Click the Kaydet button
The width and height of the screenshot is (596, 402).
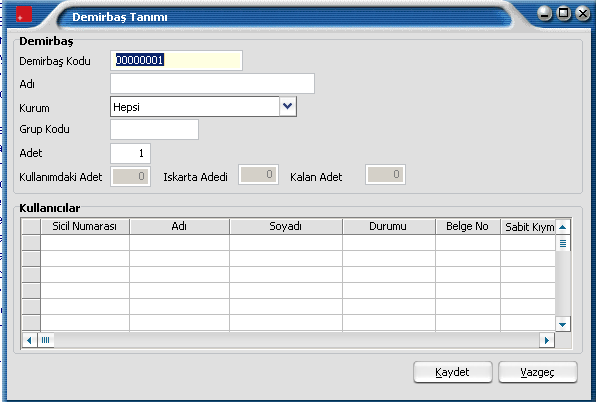coord(453,372)
